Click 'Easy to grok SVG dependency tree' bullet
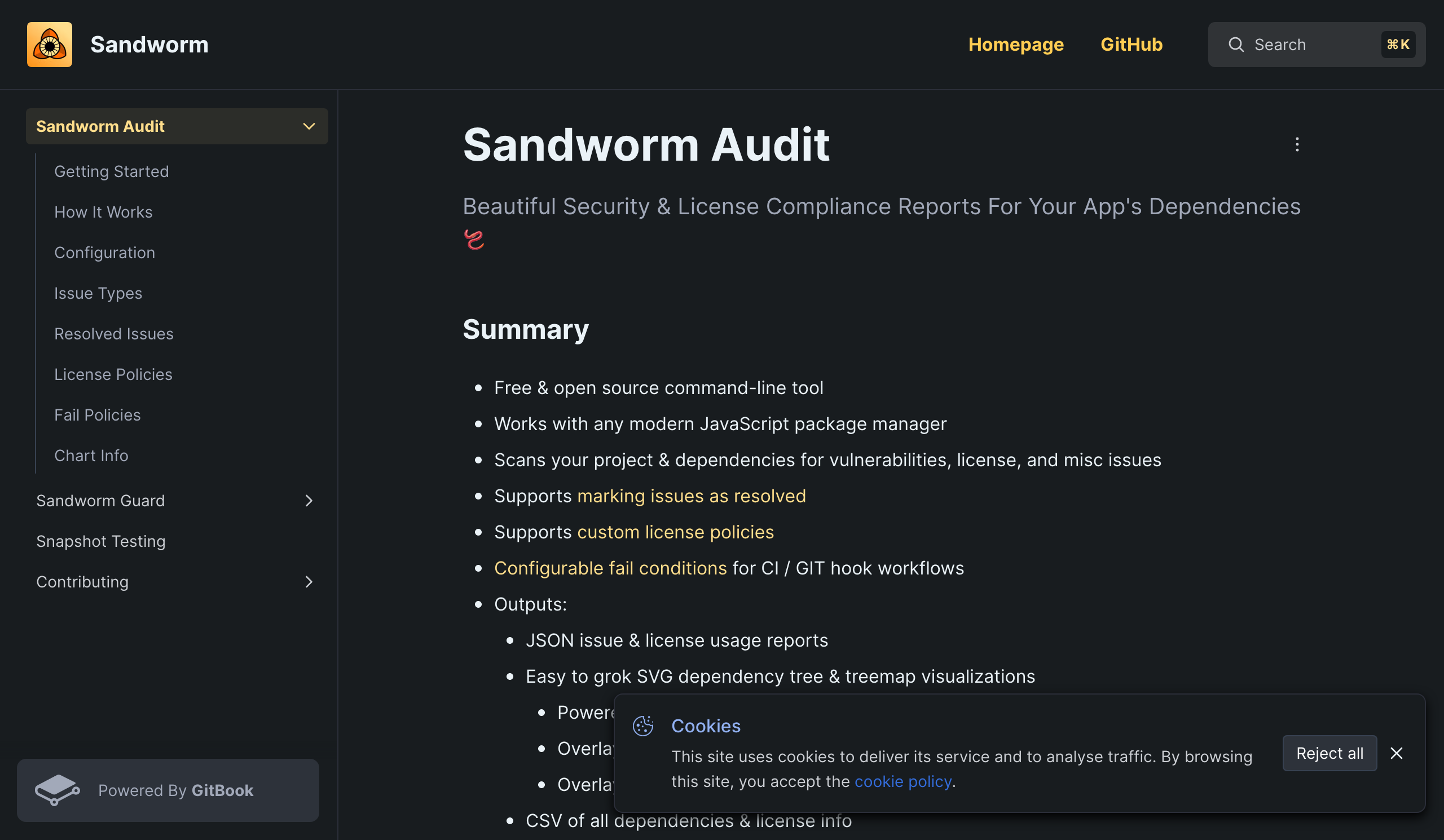 tap(781, 677)
